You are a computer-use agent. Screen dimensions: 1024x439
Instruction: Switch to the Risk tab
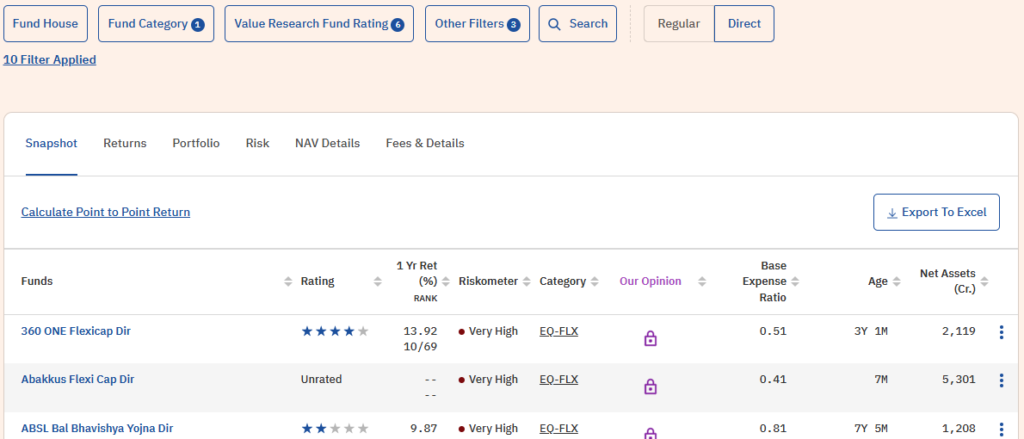(257, 143)
